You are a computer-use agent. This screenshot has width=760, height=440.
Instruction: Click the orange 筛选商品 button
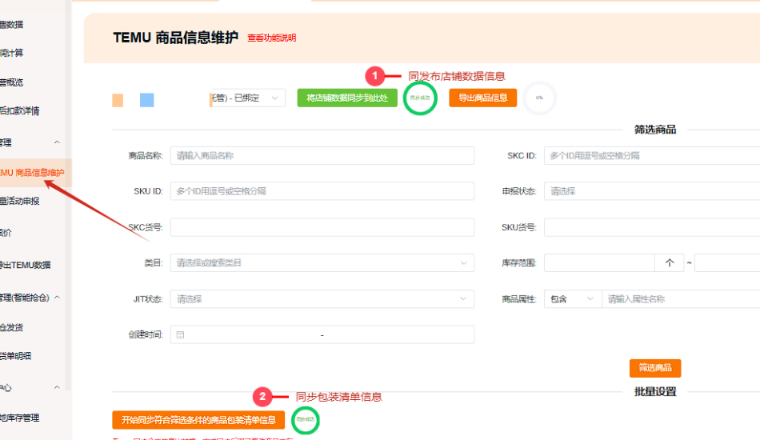(655, 368)
